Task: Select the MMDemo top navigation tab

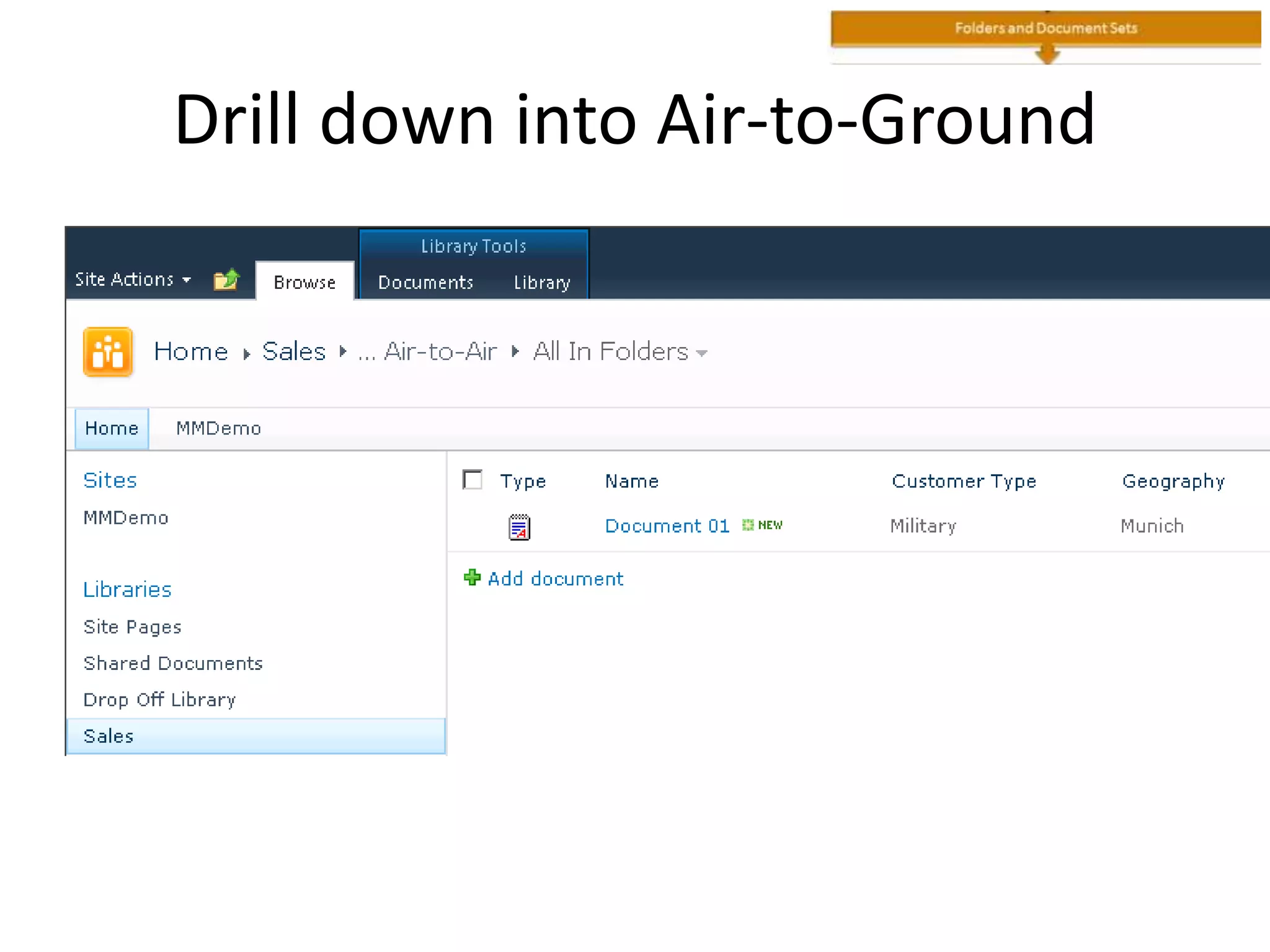Action: click(x=218, y=428)
